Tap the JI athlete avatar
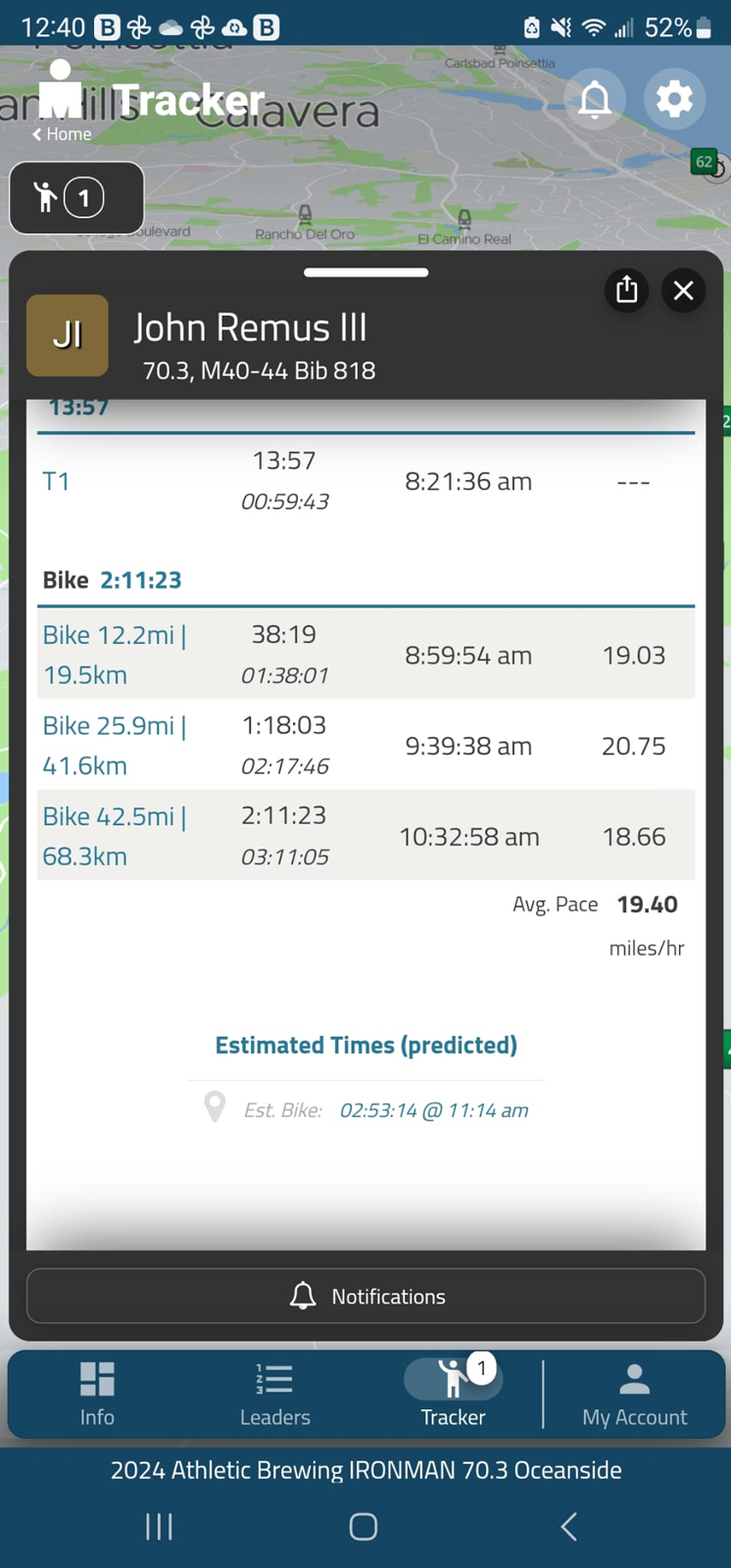Image resolution: width=731 pixels, height=1568 pixels. pos(67,335)
